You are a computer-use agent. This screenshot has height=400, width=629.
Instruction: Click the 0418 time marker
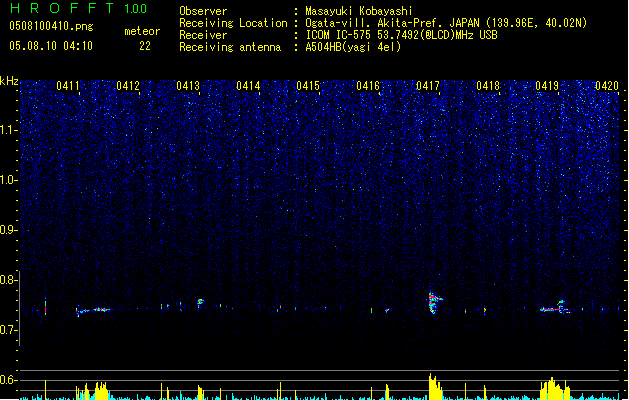tap(488, 86)
